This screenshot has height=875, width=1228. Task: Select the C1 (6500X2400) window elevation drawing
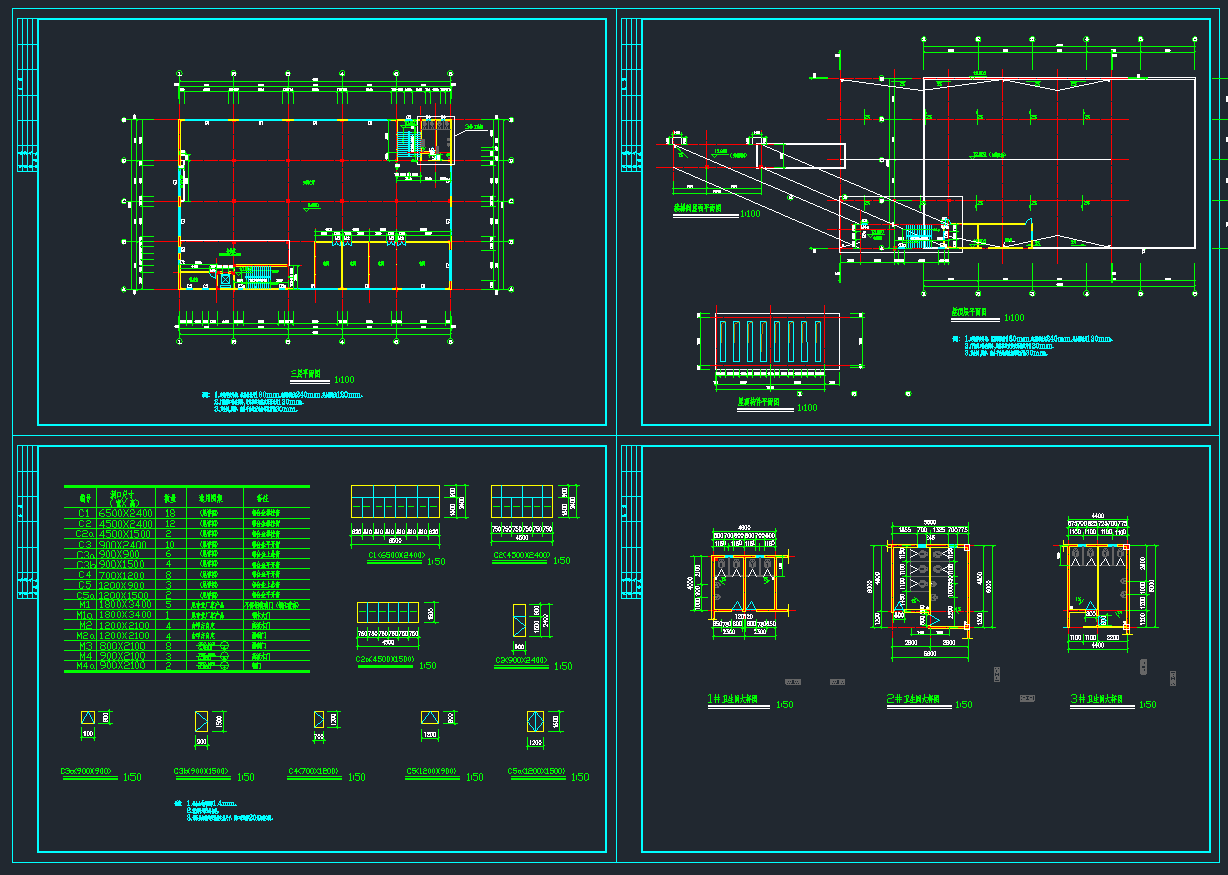[395, 501]
